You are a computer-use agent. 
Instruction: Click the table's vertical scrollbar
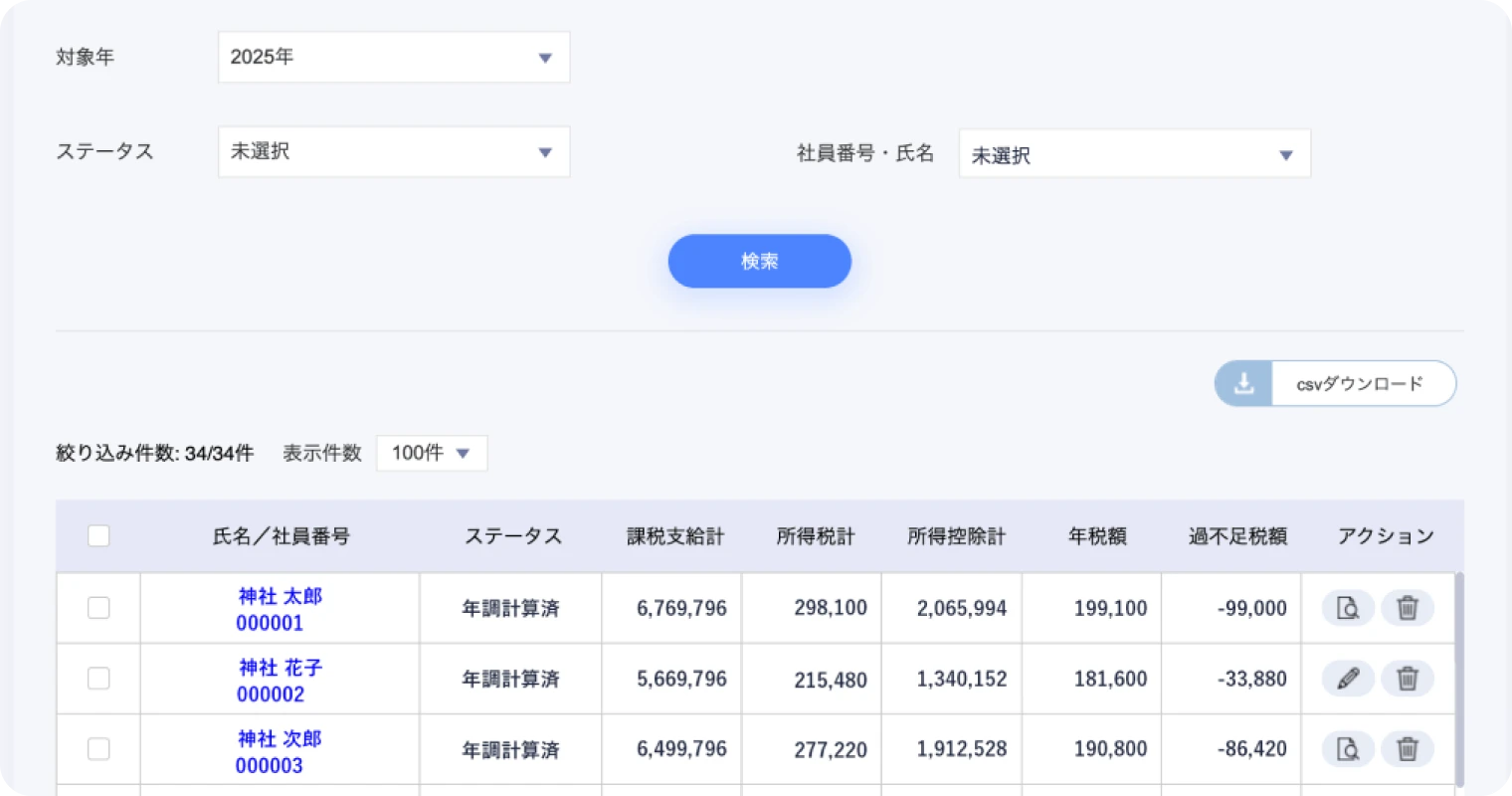pyautogui.click(x=1459, y=677)
